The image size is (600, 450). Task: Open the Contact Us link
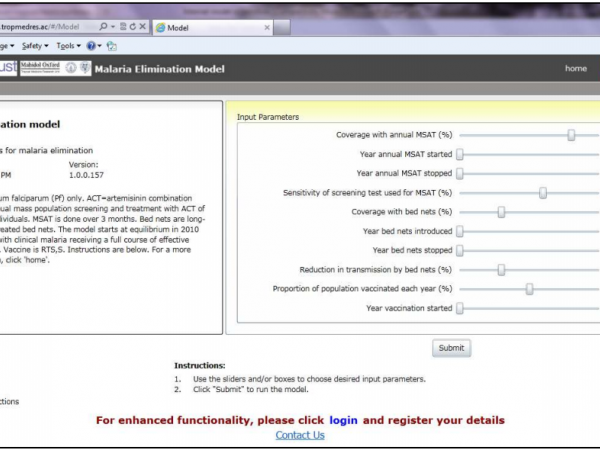300,435
